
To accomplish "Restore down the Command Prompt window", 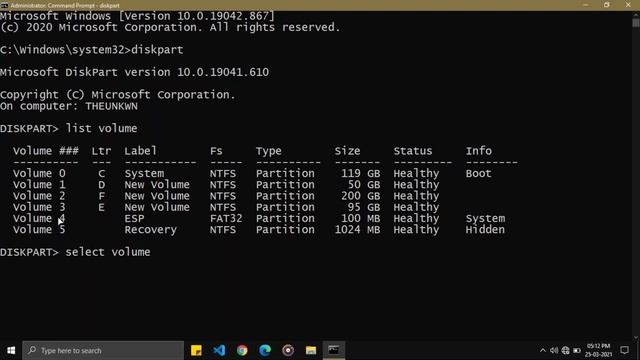I will coord(607,5).
